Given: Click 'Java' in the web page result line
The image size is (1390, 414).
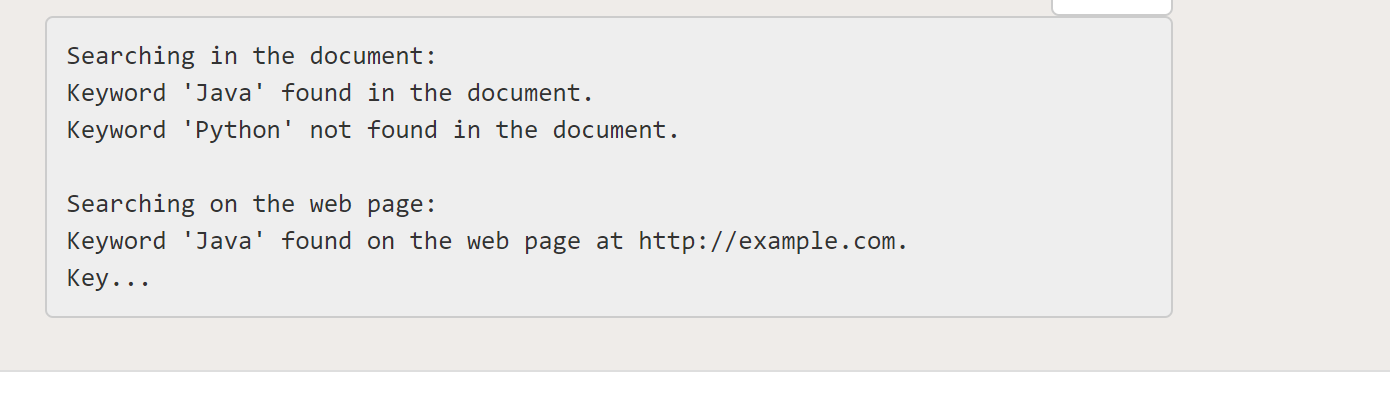Looking at the screenshot, I should pos(224,241).
